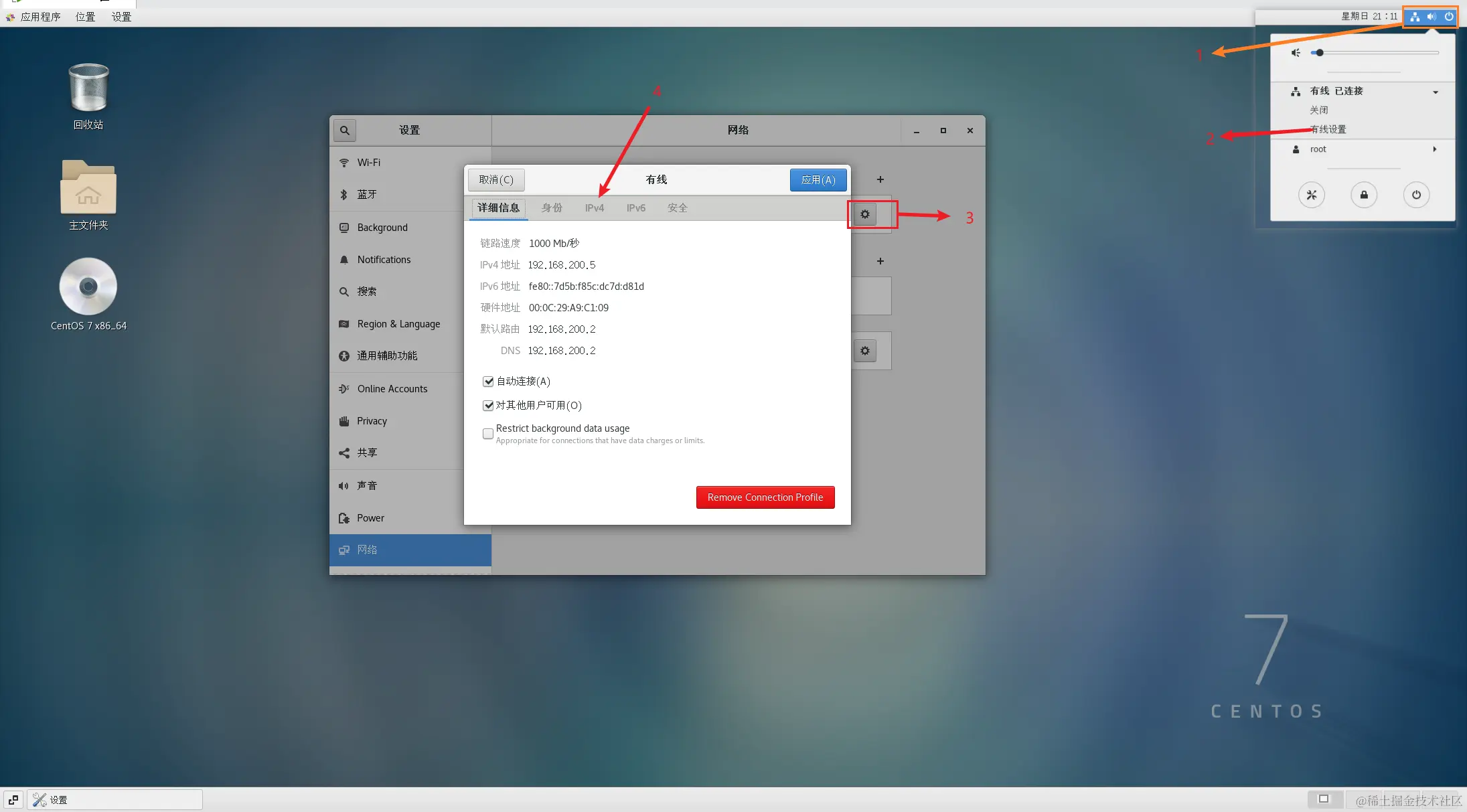Click the lock screen icon in system menu
The height and width of the screenshot is (812, 1467).
1364,195
